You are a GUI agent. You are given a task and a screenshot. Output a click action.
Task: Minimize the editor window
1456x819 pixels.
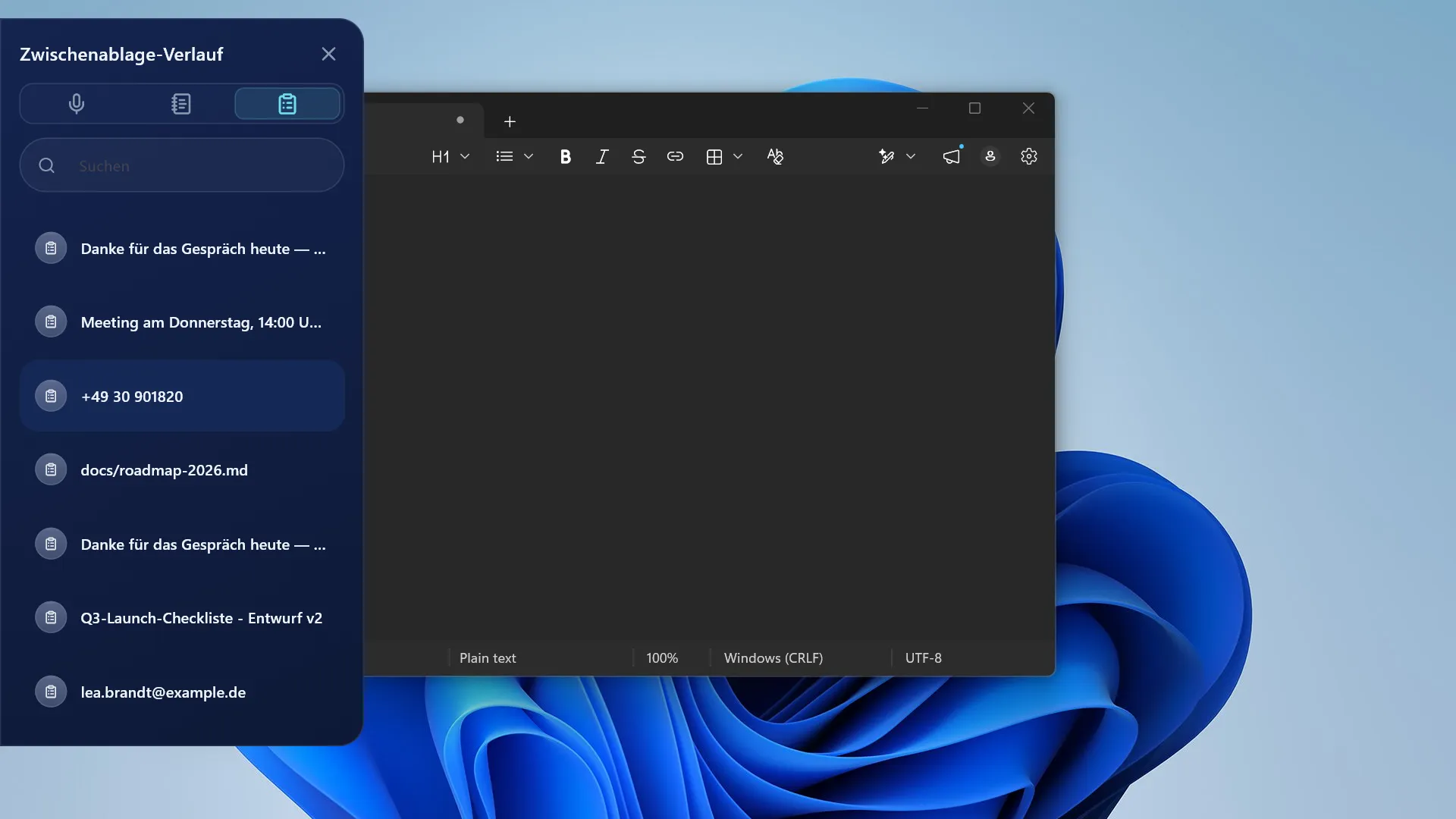[922, 108]
